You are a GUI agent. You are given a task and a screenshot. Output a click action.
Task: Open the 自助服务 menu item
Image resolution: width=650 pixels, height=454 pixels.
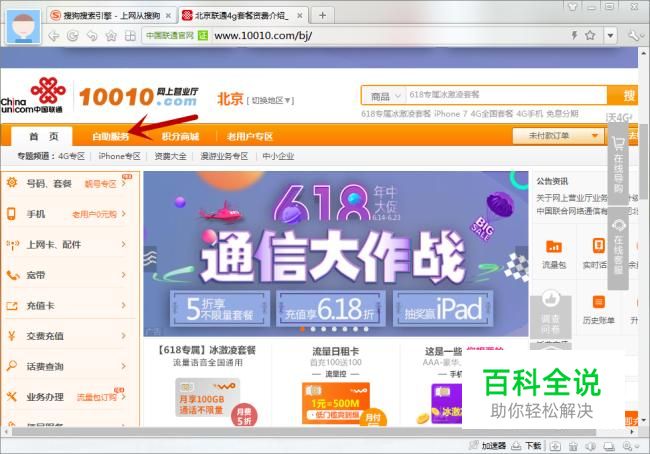(110, 136)
